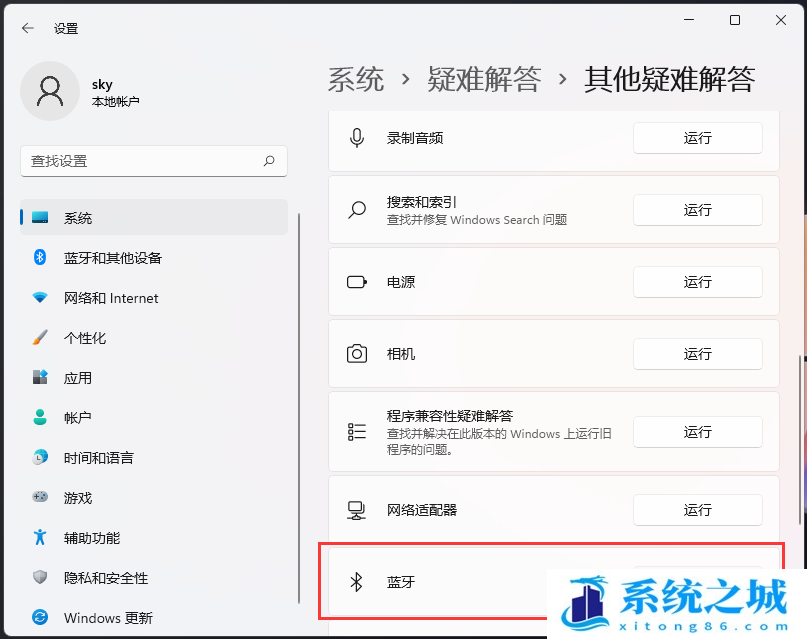
Task: Click the search magnifier icon in settings
Action: tap(269, 161)
